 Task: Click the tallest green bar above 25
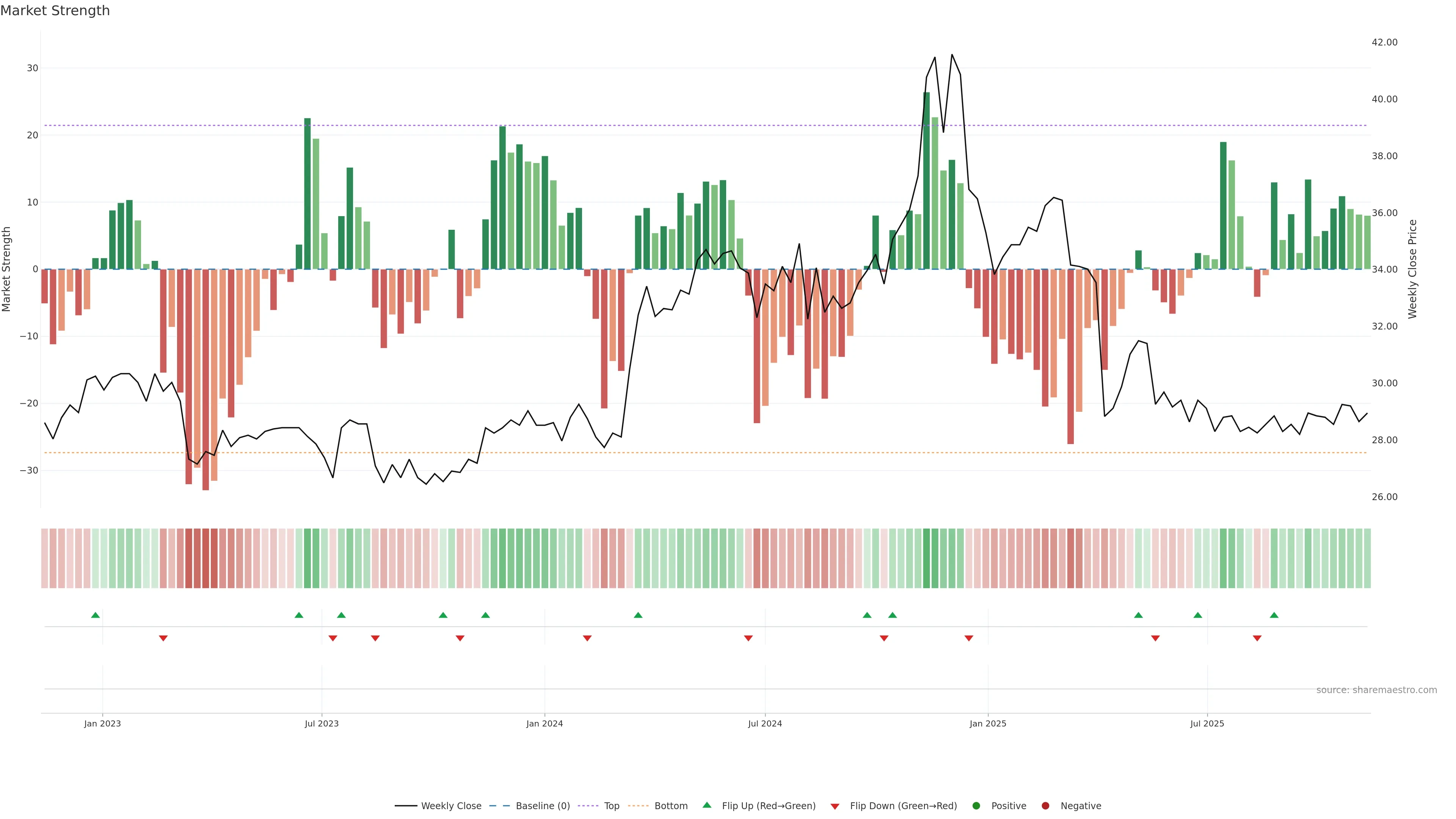[926, 181]
